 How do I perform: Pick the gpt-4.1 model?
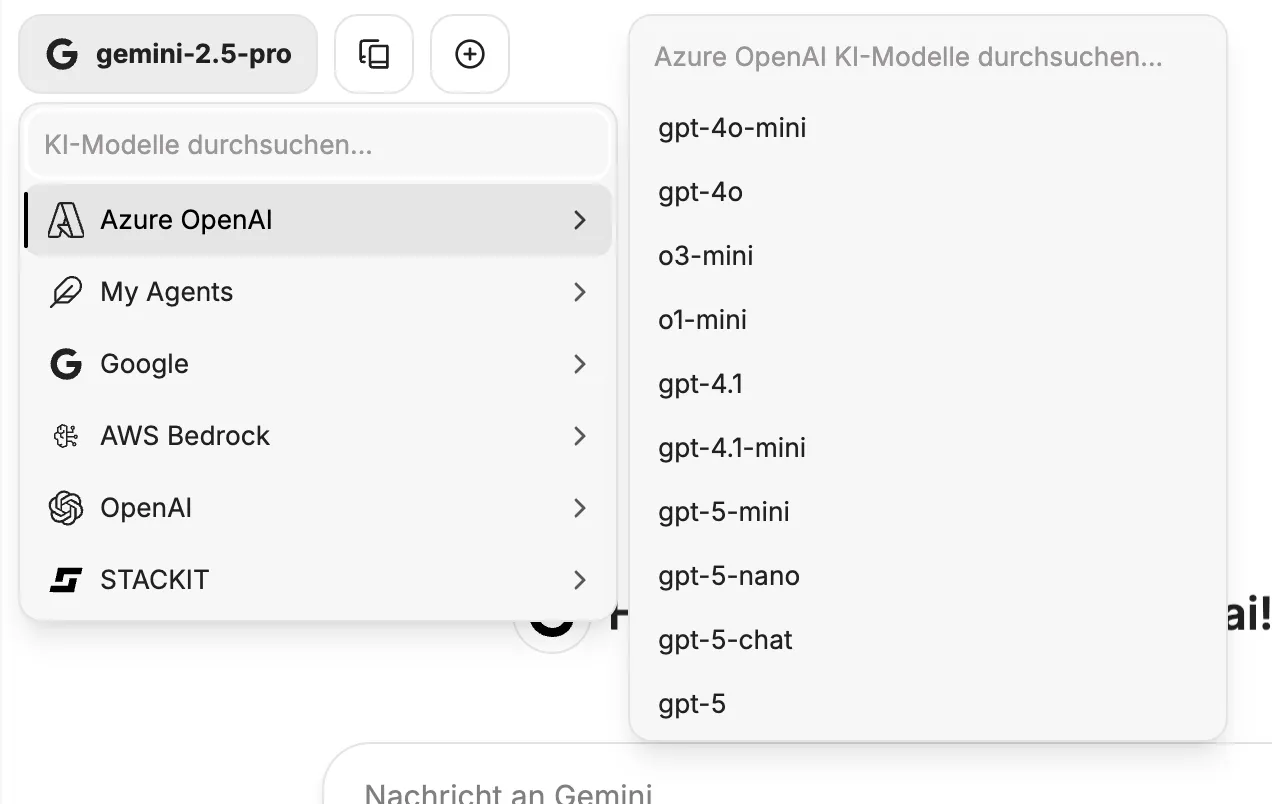coord(701,384)
